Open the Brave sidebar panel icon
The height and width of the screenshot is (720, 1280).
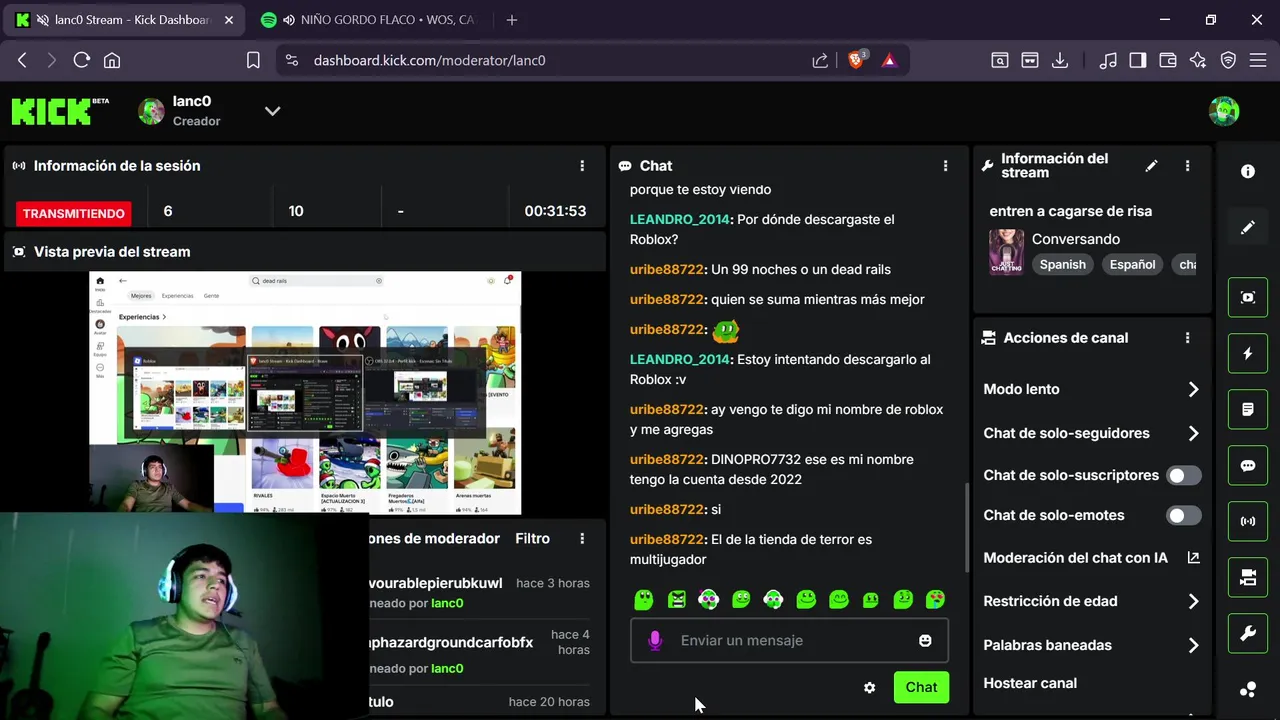[x=1137, y=60]
